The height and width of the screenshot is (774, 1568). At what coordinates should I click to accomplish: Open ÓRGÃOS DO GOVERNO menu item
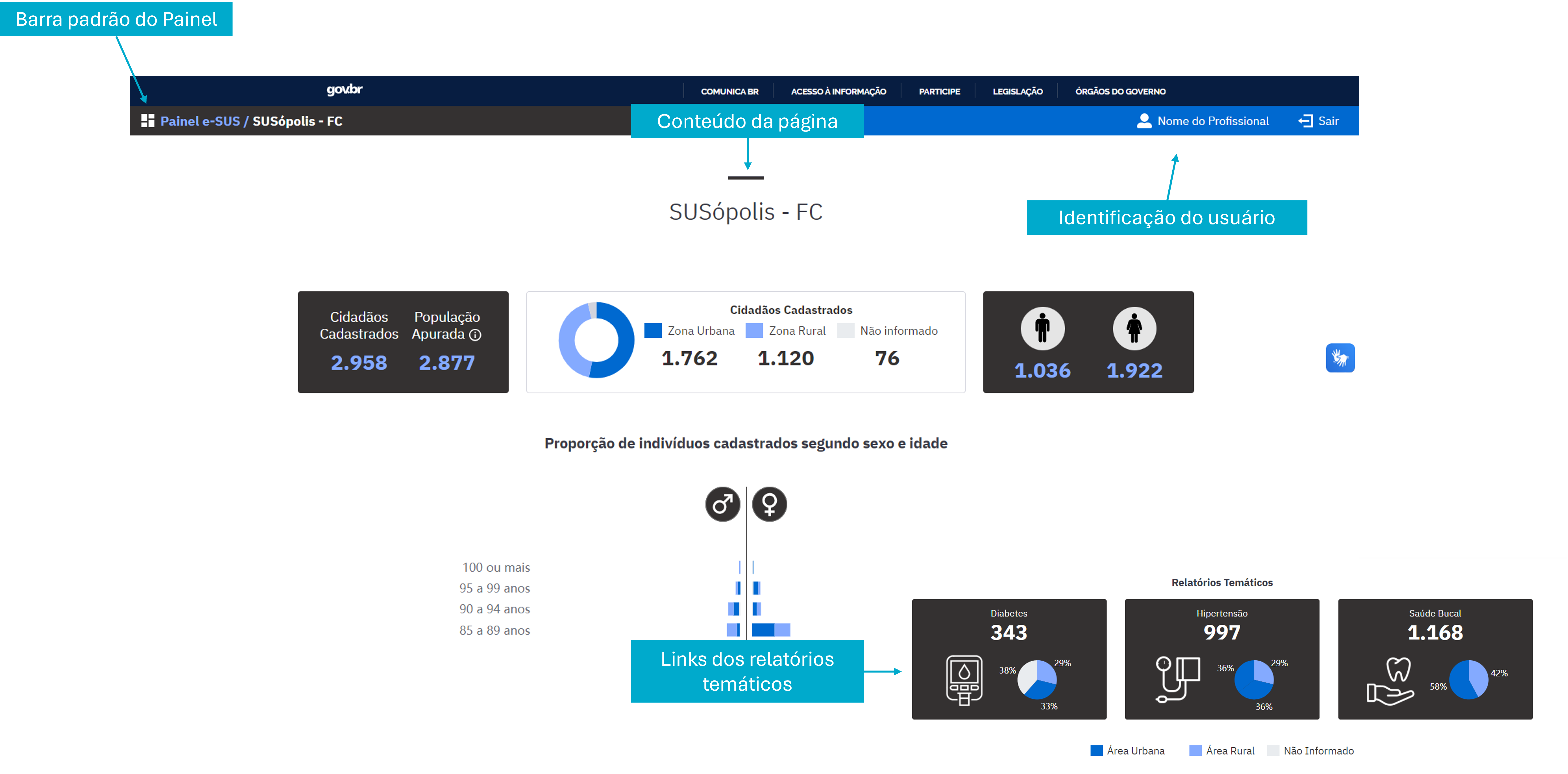pos(1120,91)
